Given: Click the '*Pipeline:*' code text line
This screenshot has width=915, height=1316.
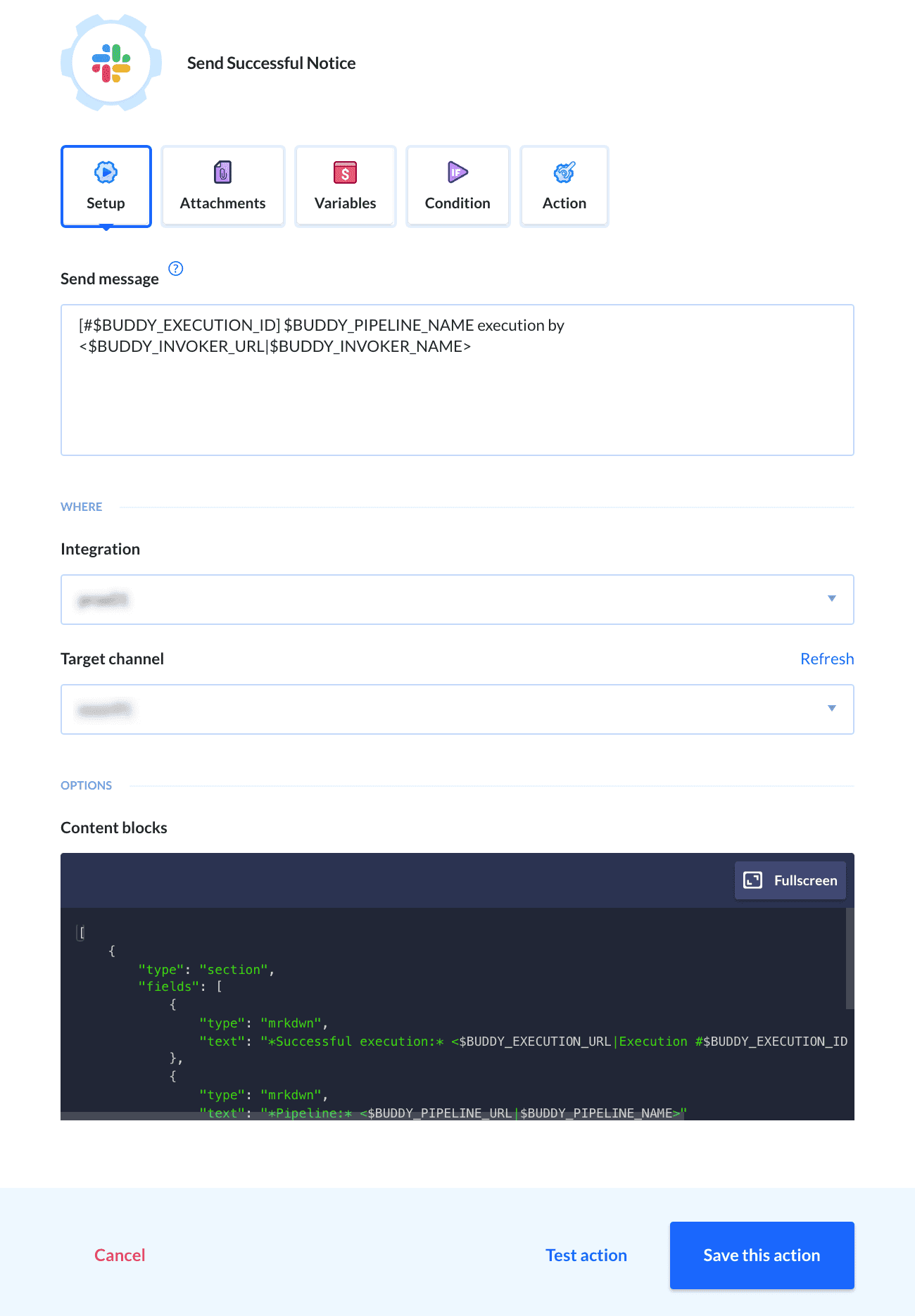Looking at the screenshot, I should 443,1113.
